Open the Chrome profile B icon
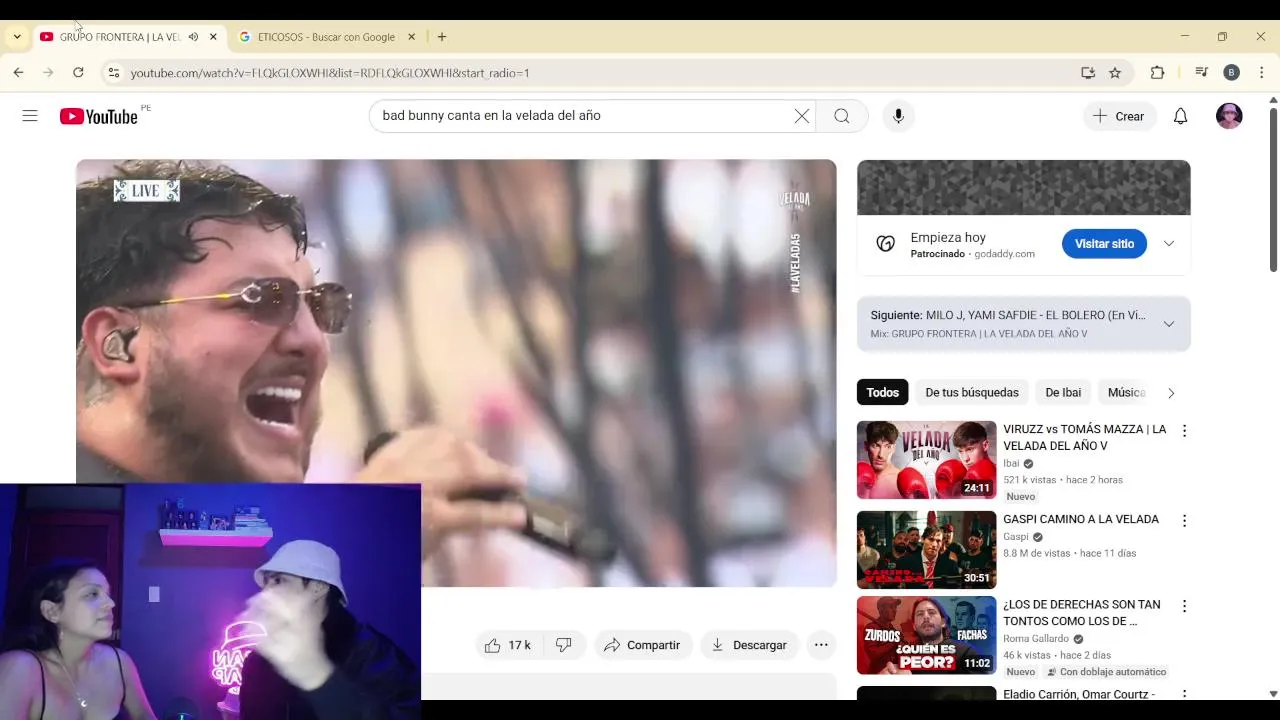Image resolution: width=1280 pixels, height=720 pixels. (x=1232, y=72)
